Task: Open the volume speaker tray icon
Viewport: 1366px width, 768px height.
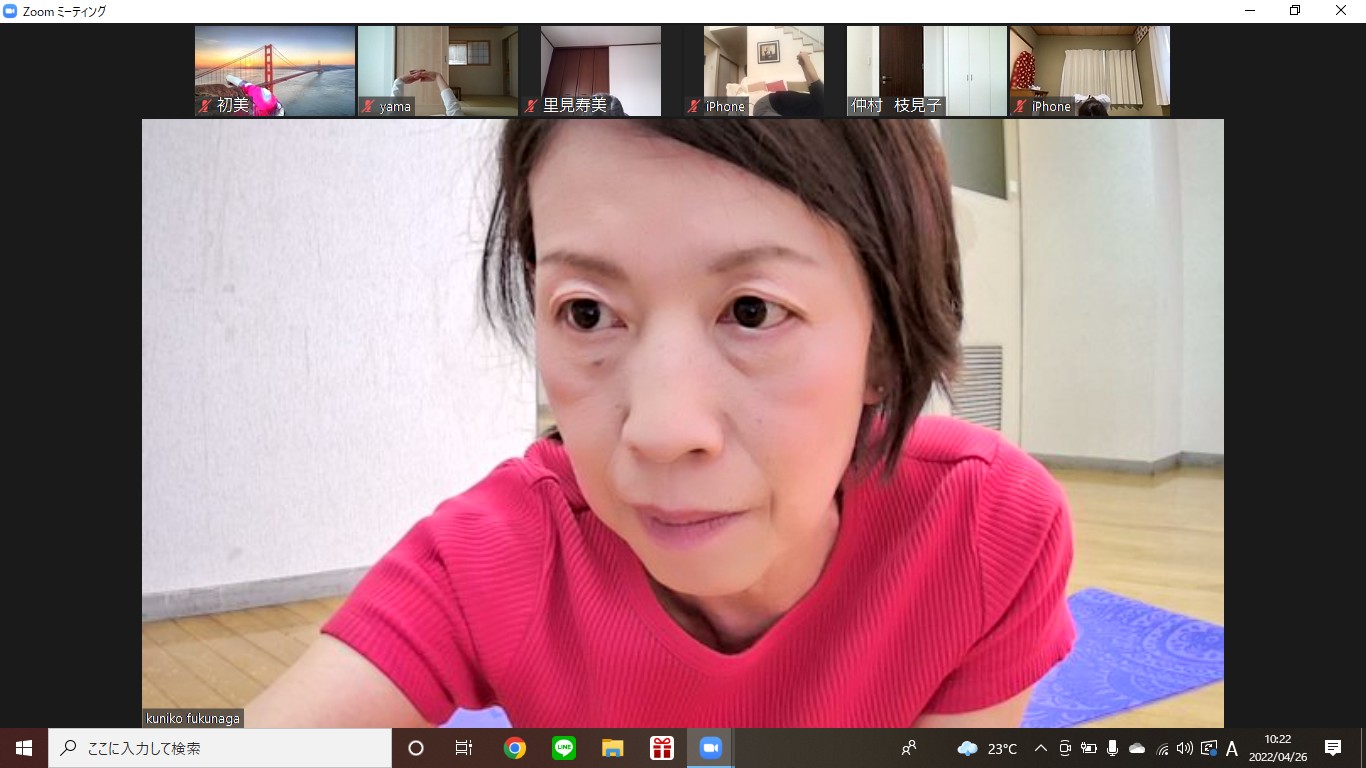Action: pos(1185,748)
